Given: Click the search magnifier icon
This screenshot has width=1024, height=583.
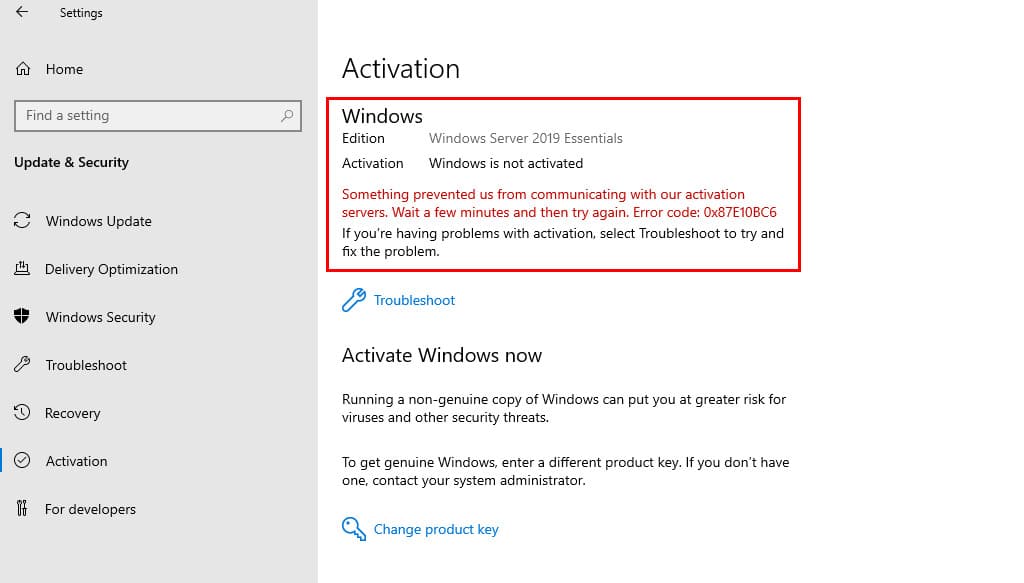Looking at the screenshot, I should (x=287, y=116).
